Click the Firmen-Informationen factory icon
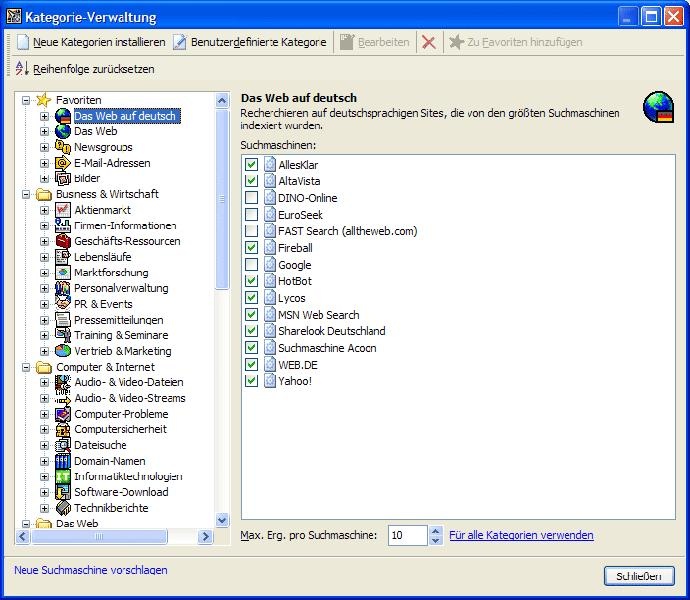The image size is (690, 600). (x=63, y=225)
